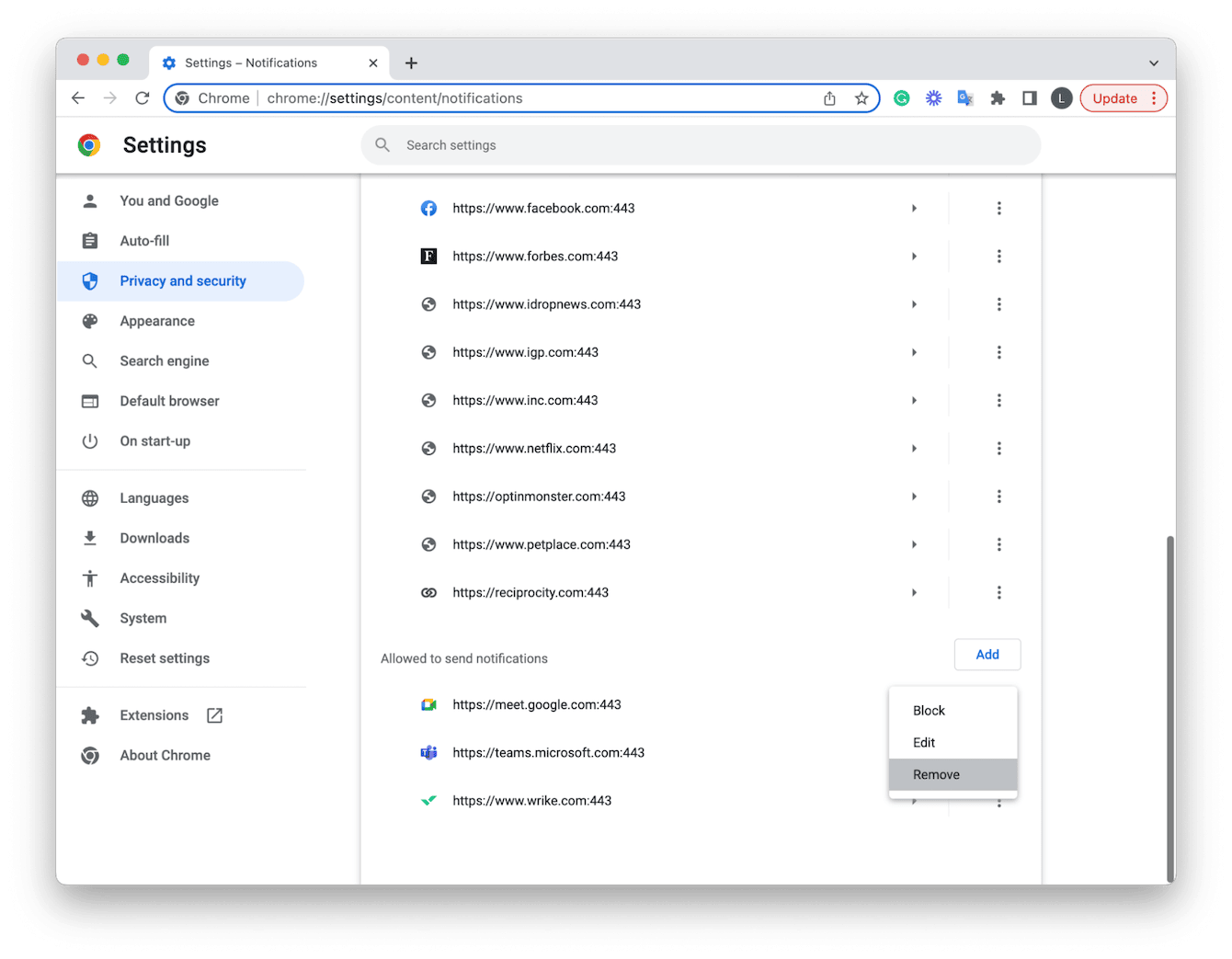The height and width of the screenshot is (959, 1232).
Task: Expand details for optinmonster.com
Action: click(x=914, y=496)
